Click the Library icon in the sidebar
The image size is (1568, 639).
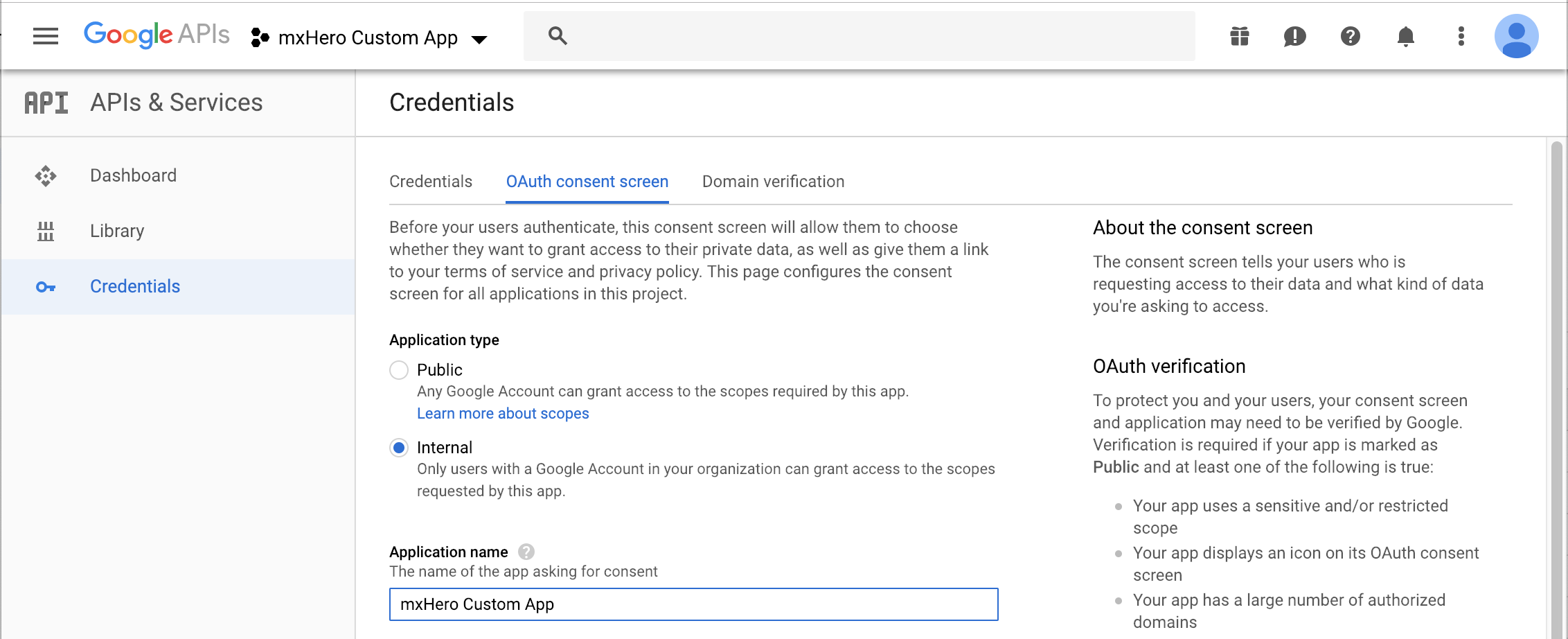pos(46,231)
